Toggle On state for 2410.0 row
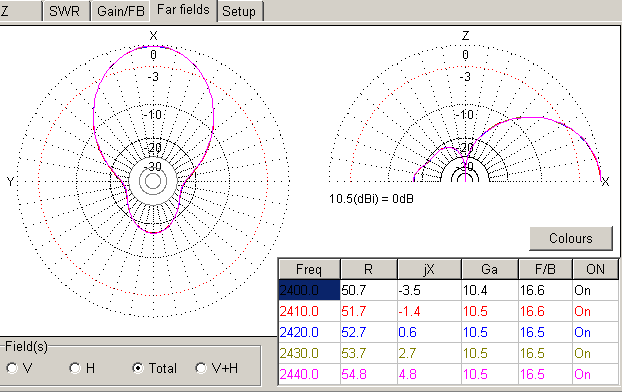The width and height of the screenshot is (622, 392). coord(595,311)
